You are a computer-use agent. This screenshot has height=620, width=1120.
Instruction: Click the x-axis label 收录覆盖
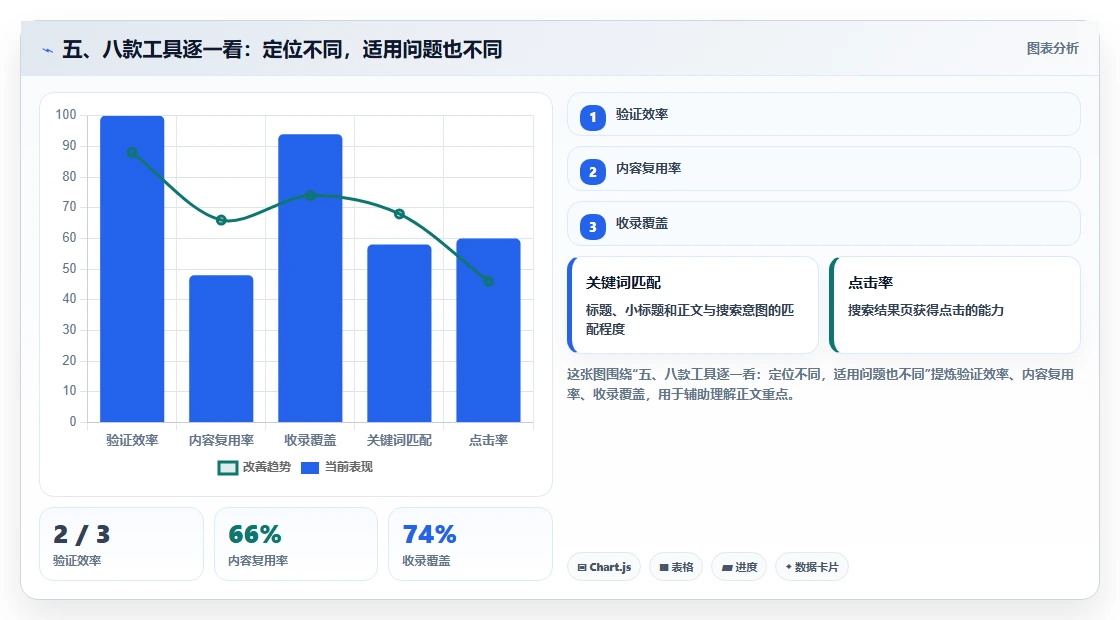pos(310,441)
